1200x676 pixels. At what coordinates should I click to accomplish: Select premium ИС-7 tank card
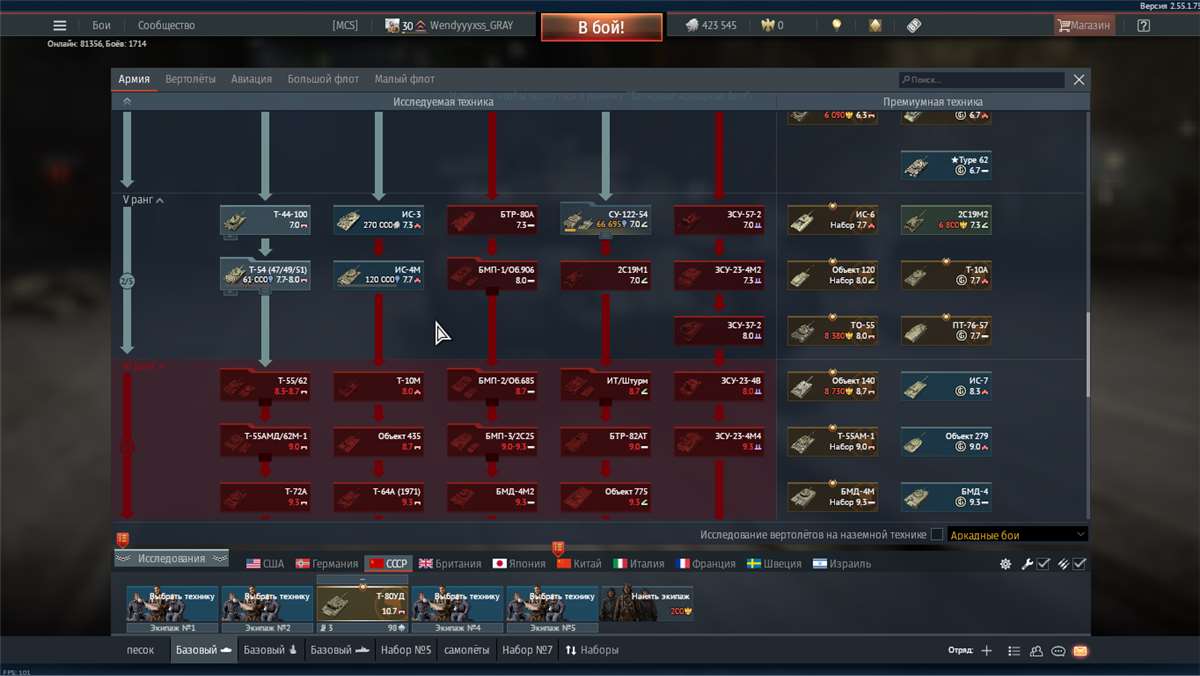[946, 386]
